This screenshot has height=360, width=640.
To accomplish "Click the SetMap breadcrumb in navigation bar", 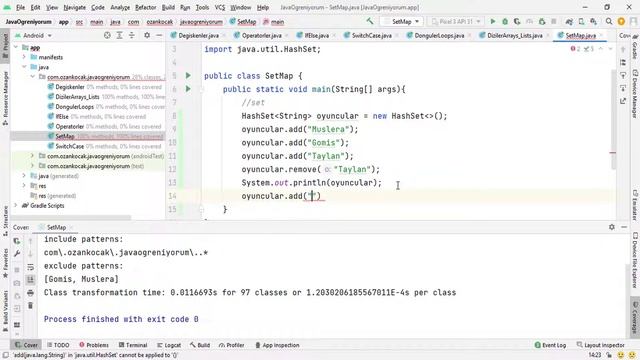I will pos(243,22).
